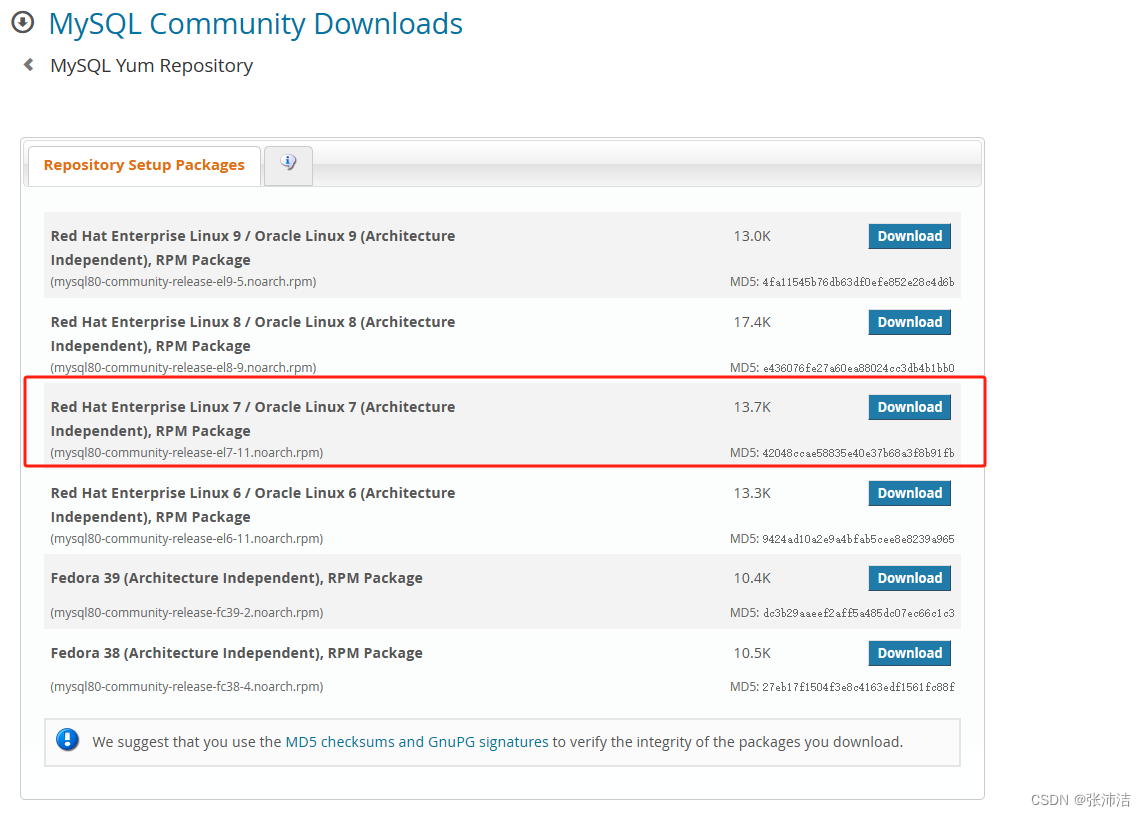The width and height of the screenshot is (1146, 816).
Task: Click filename mysql80-community-release-fc39-2.noarch.rpm
Action: [x=186, y=613]
